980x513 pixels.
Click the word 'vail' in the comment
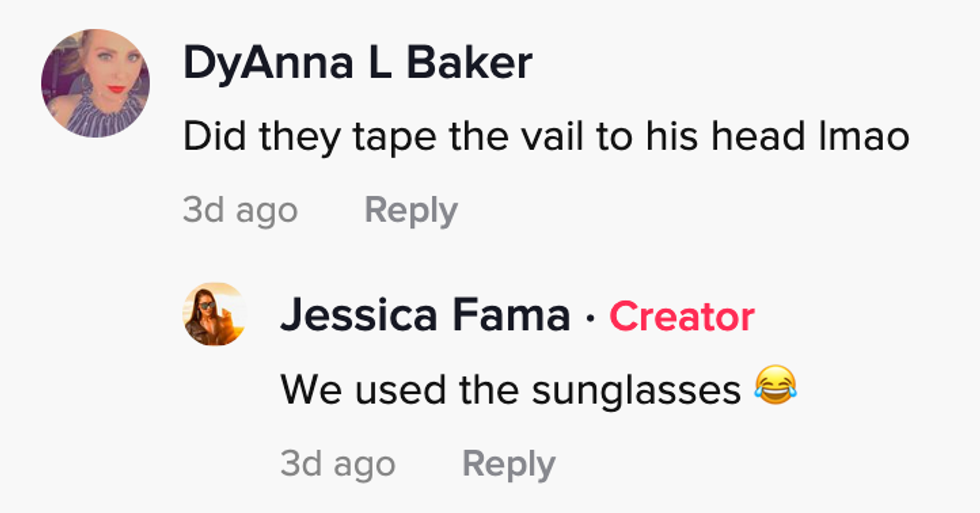click(562, 136)
